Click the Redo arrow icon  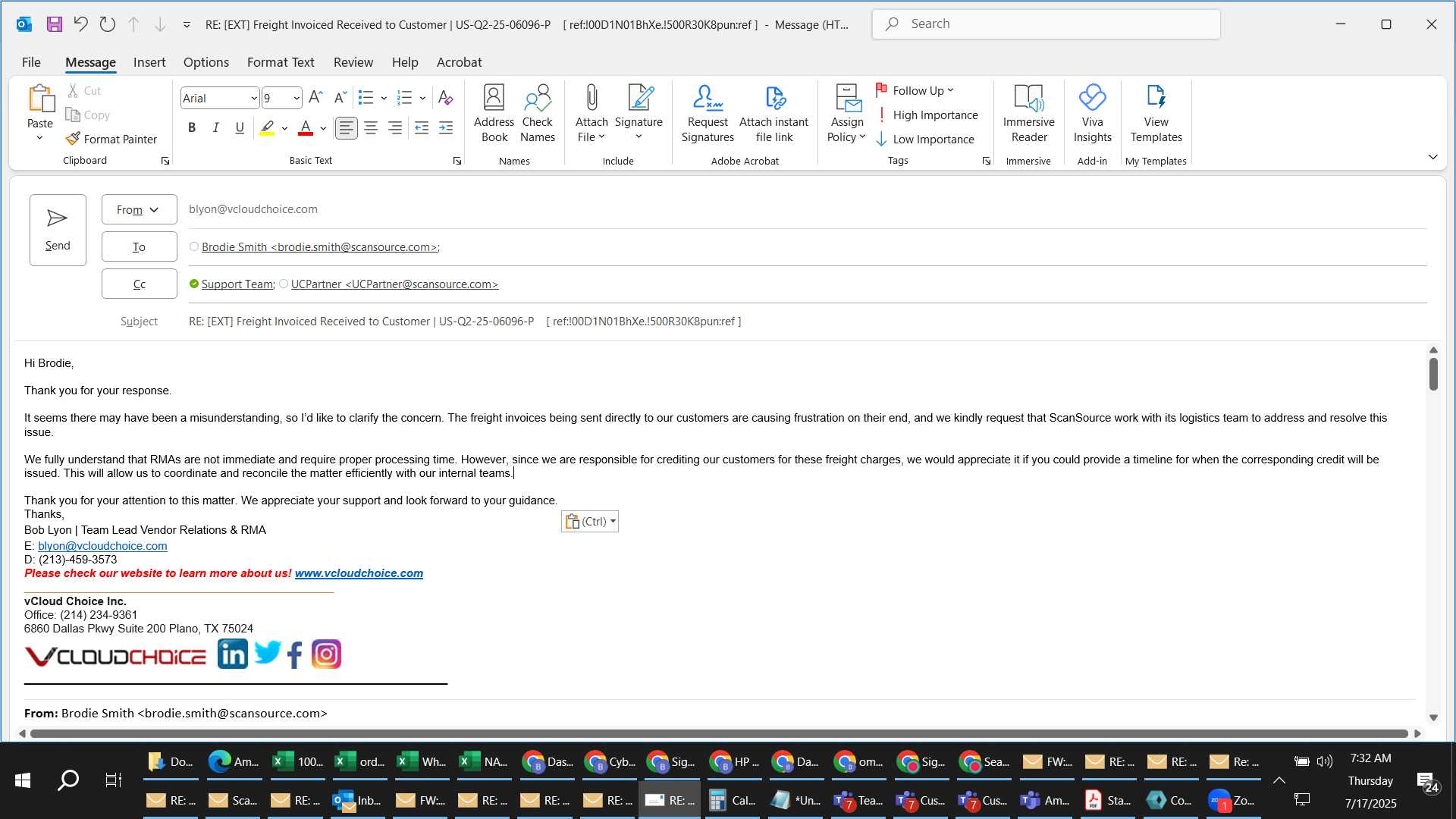click(x=107, y=24)
